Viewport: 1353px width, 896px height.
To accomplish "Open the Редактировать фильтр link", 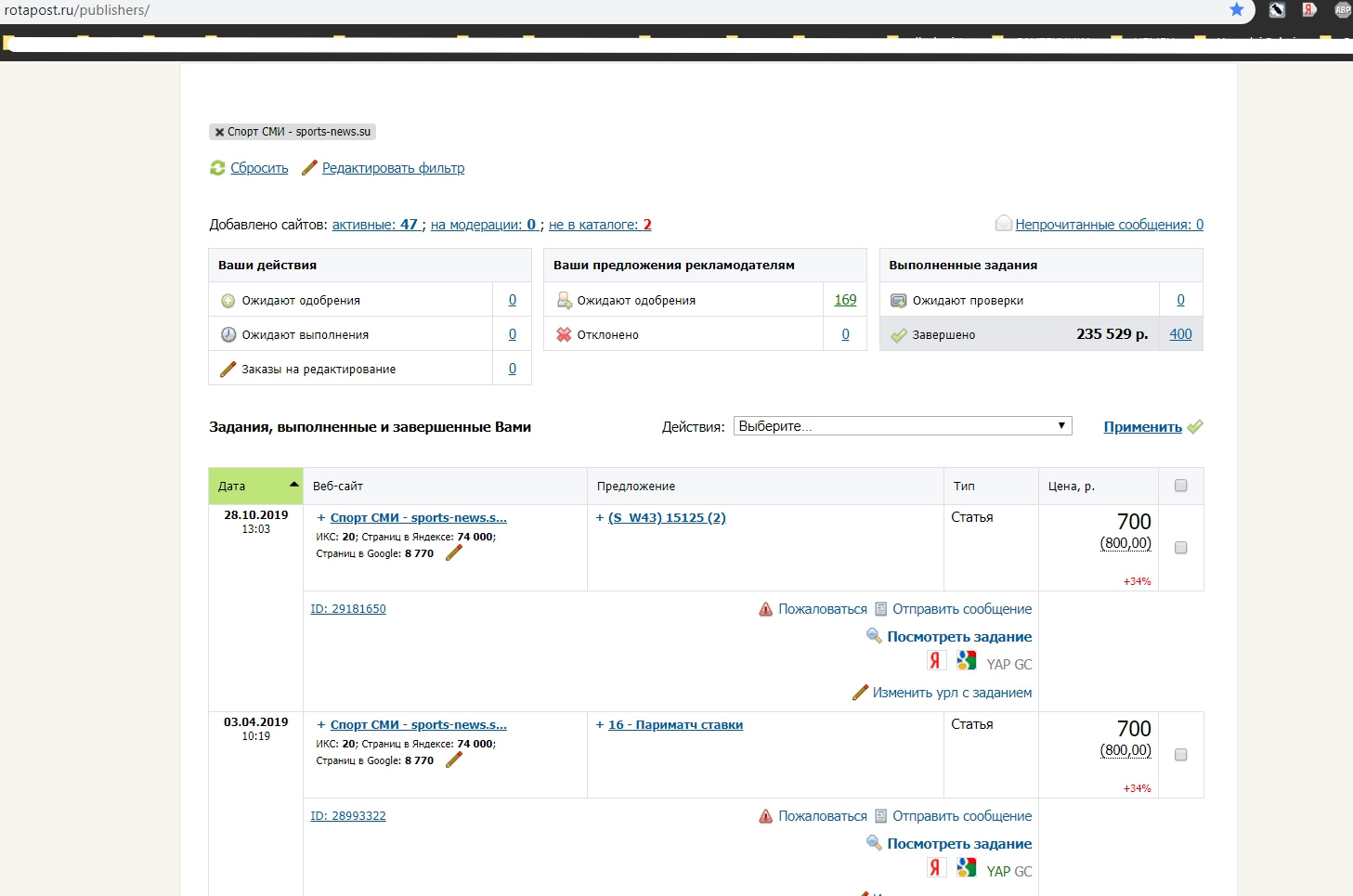I will [393, 168].
